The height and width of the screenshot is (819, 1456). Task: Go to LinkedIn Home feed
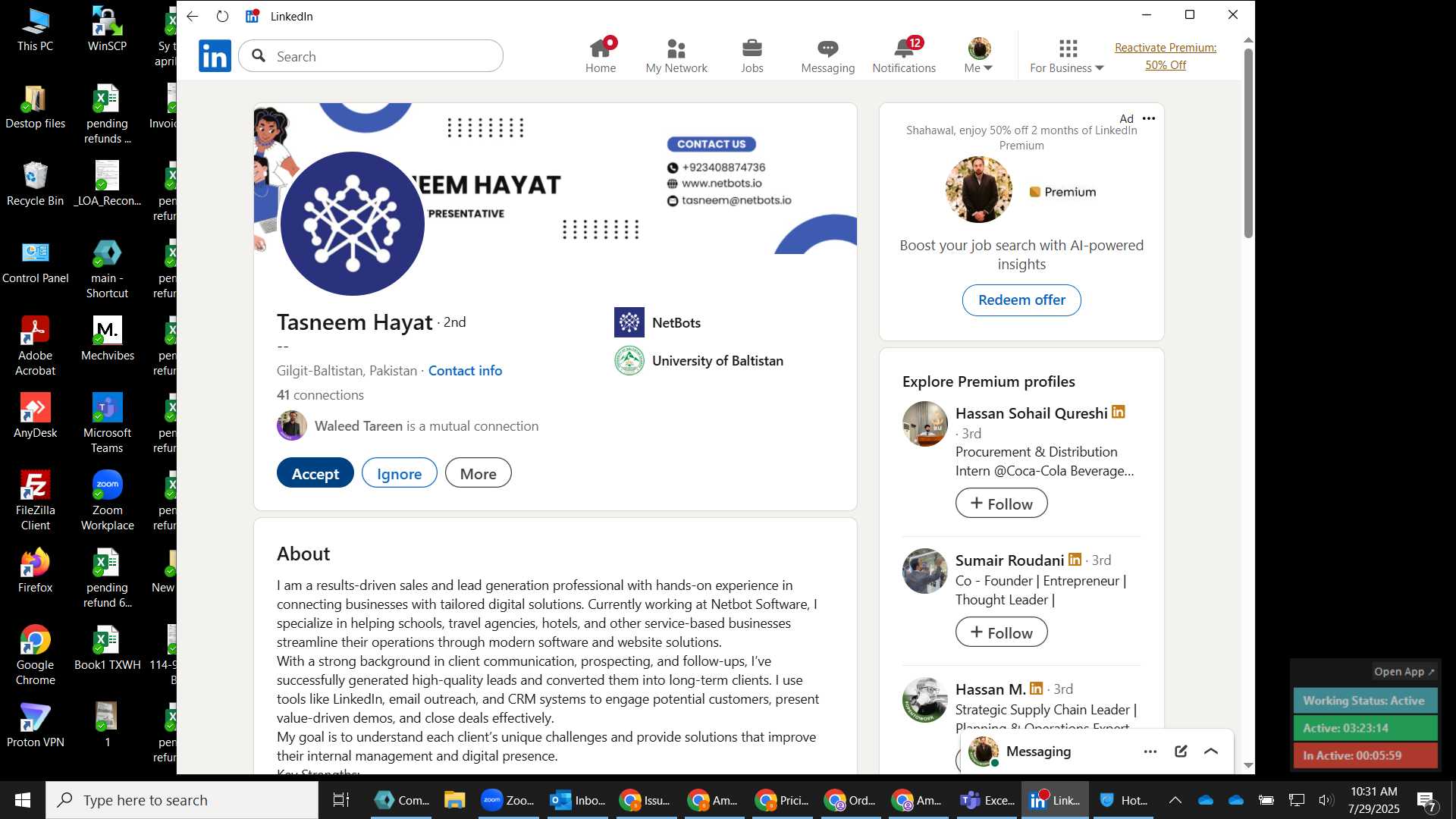pyautogui.click(x=601, y=56)
